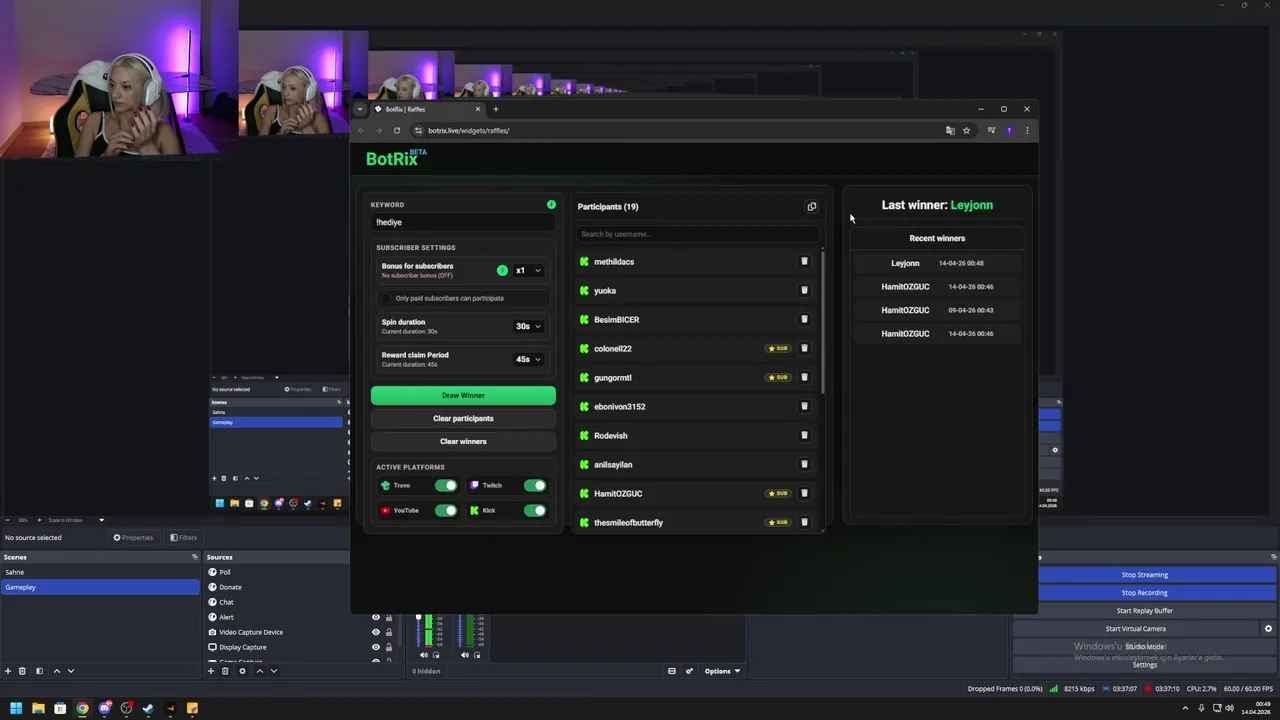
Task: Delete Rodevish from participants
Action: 804,436
